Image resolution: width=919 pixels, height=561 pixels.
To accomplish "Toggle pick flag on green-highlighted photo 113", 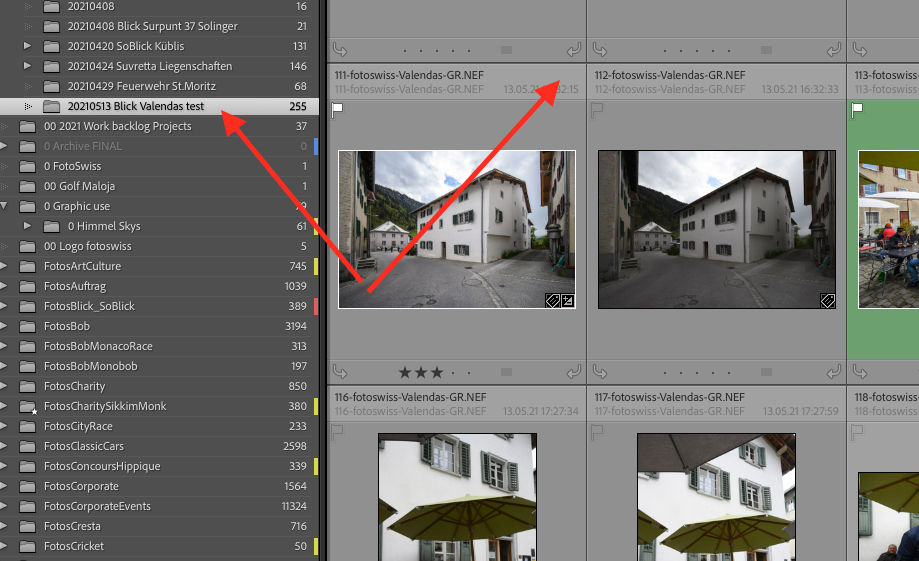I will (857, 110).
